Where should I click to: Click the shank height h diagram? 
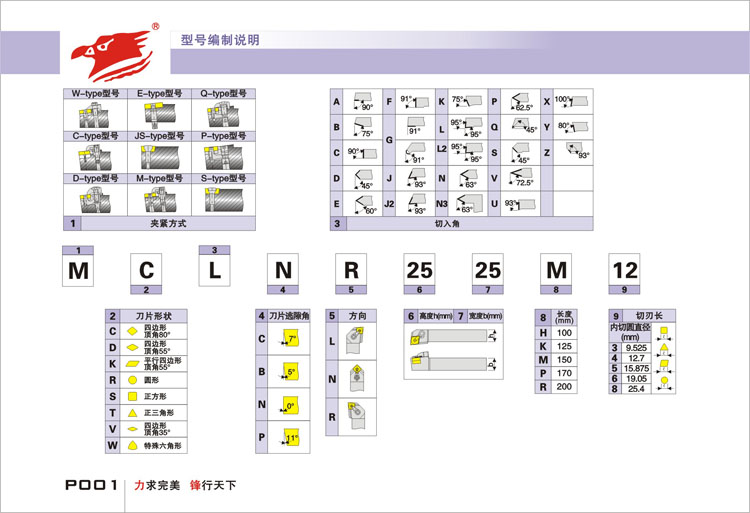[x=452, y=337]
